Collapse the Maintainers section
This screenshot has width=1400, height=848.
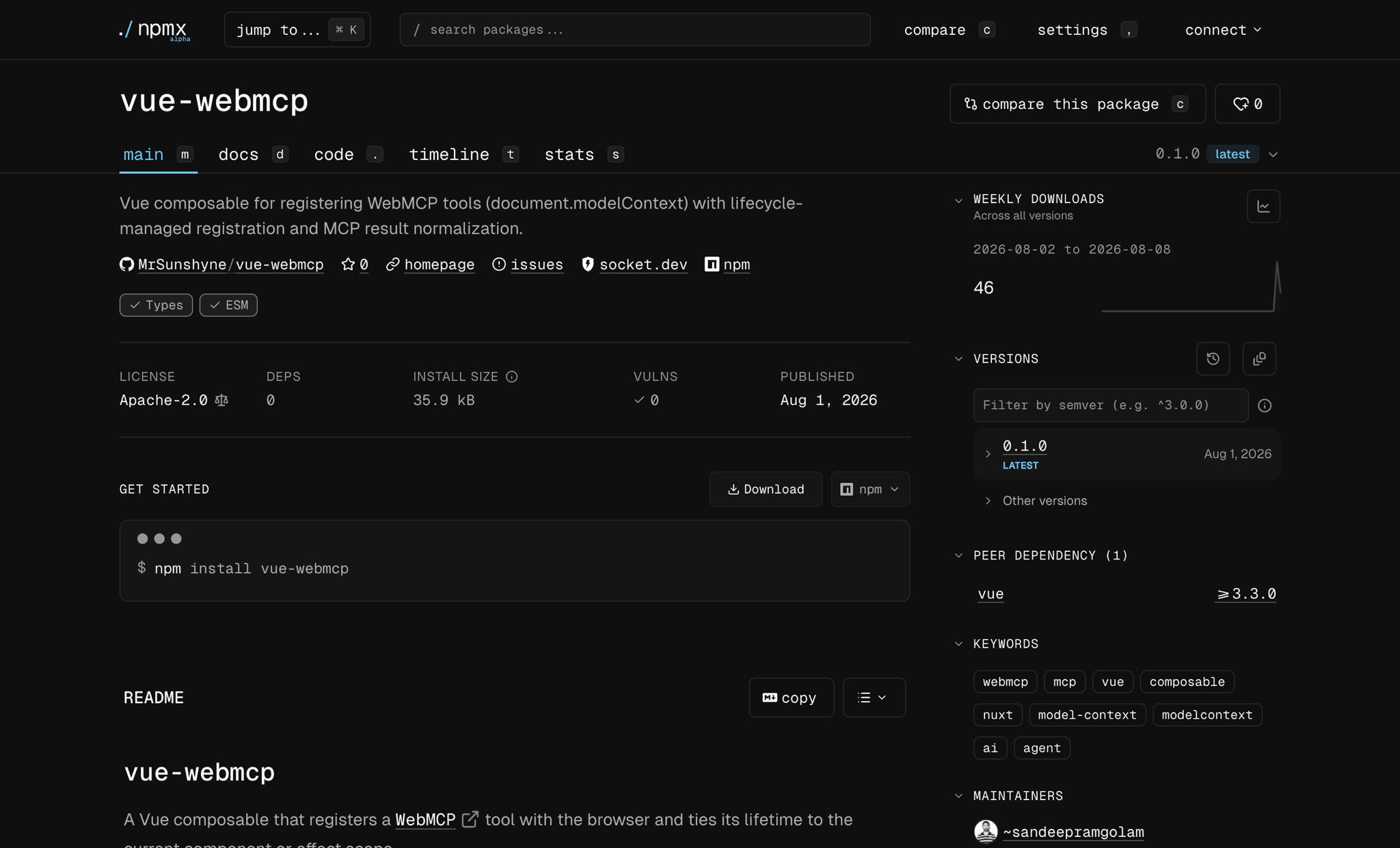point(958,796)
